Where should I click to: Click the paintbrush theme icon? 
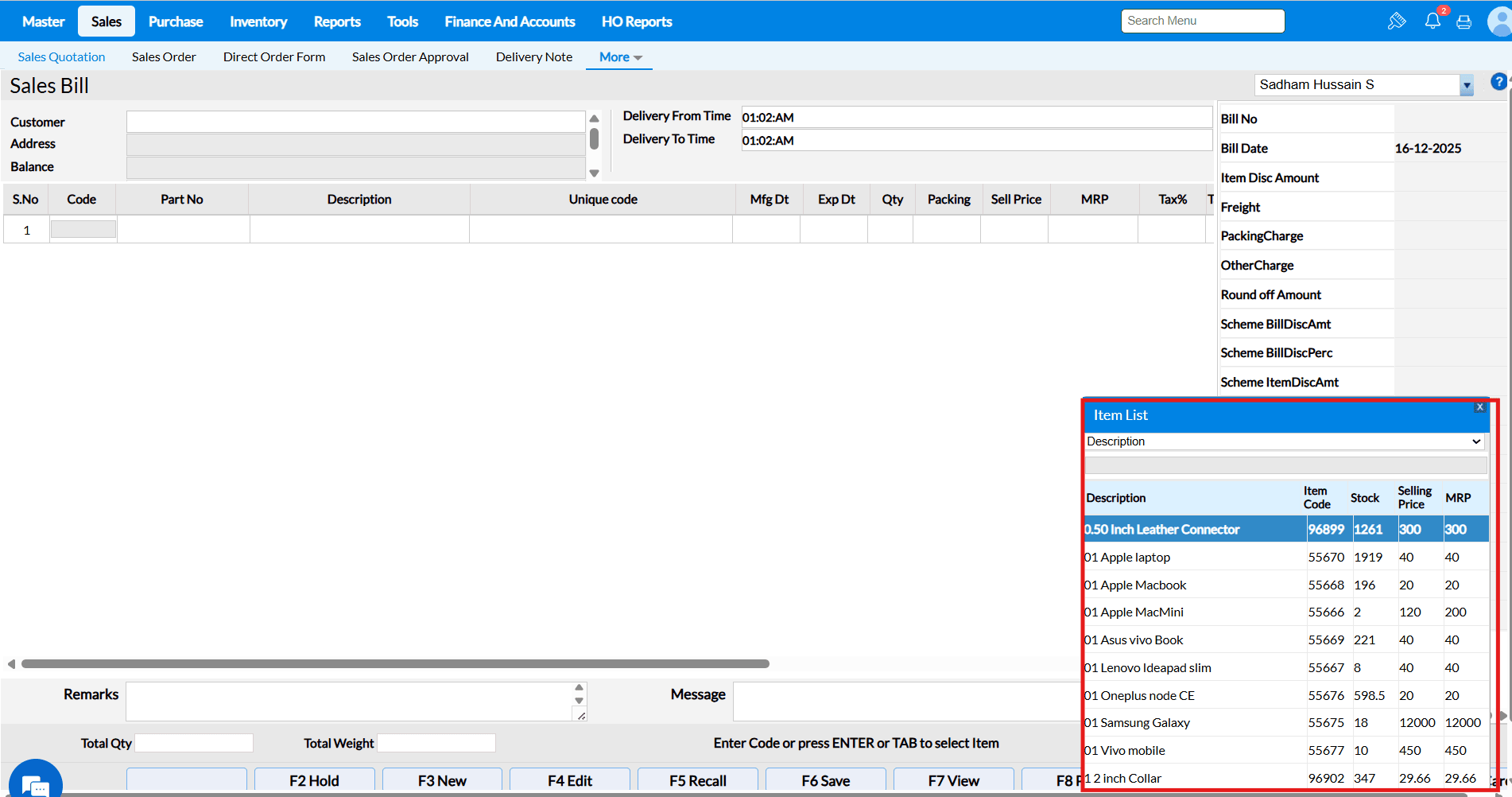click(1396, 21)
